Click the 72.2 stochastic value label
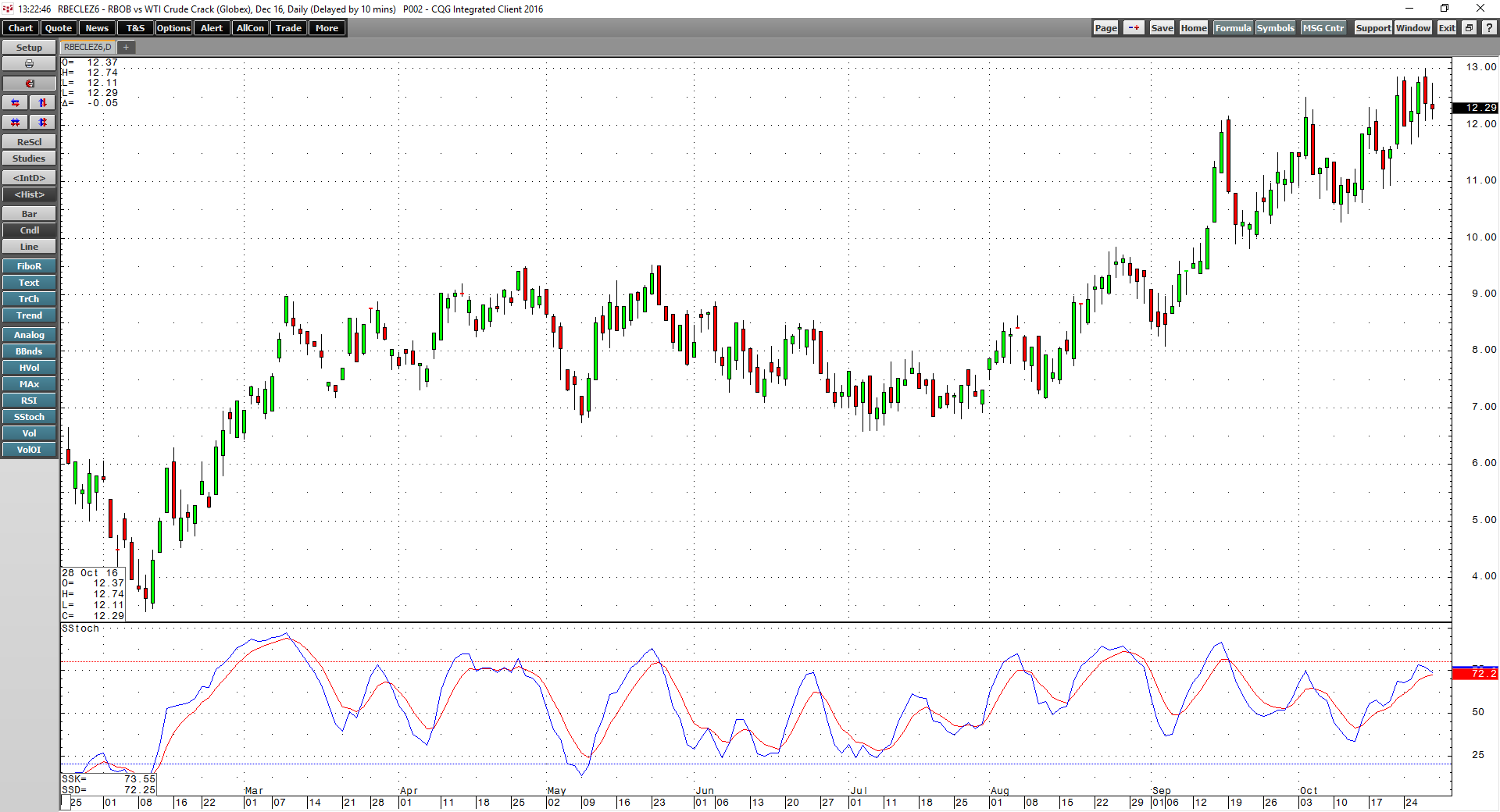Image resolution: width=1500 pixels, height=812 pixels. tap(1475, 673)
